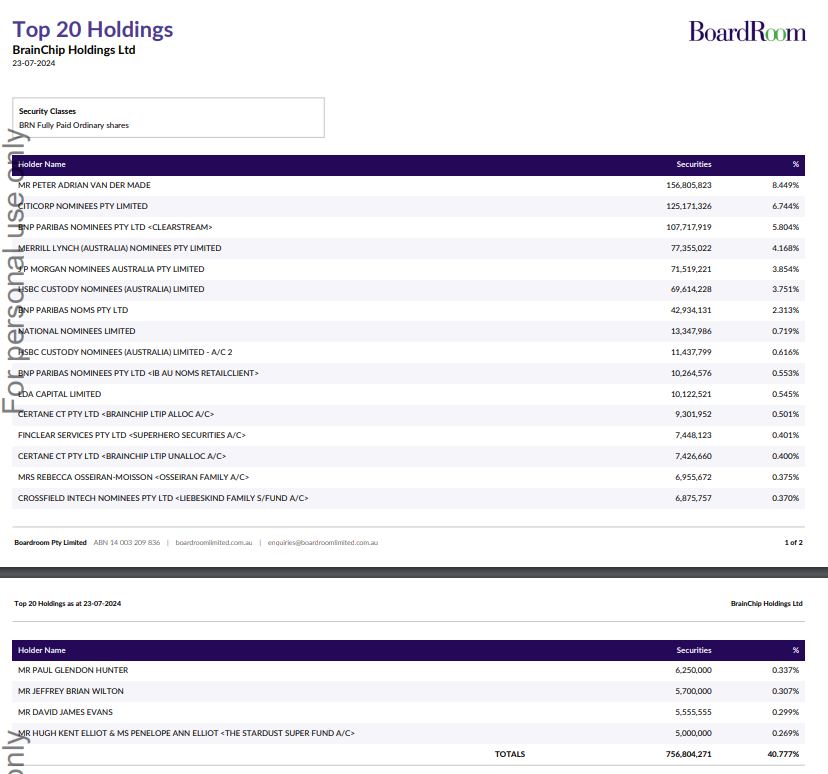828x774 pixels.
Task: Click CERTANE CT <BRAINCHIP LTIP ALLOC A/C> holder
Action: tap(116, 414)
